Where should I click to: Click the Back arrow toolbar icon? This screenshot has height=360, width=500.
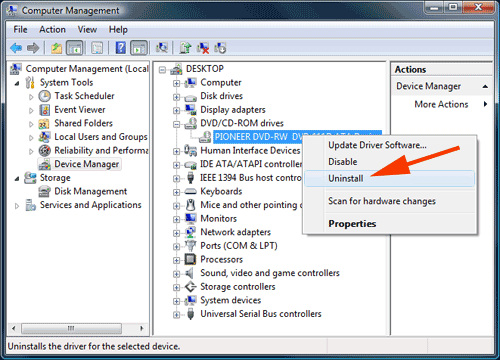coord(16,48)
